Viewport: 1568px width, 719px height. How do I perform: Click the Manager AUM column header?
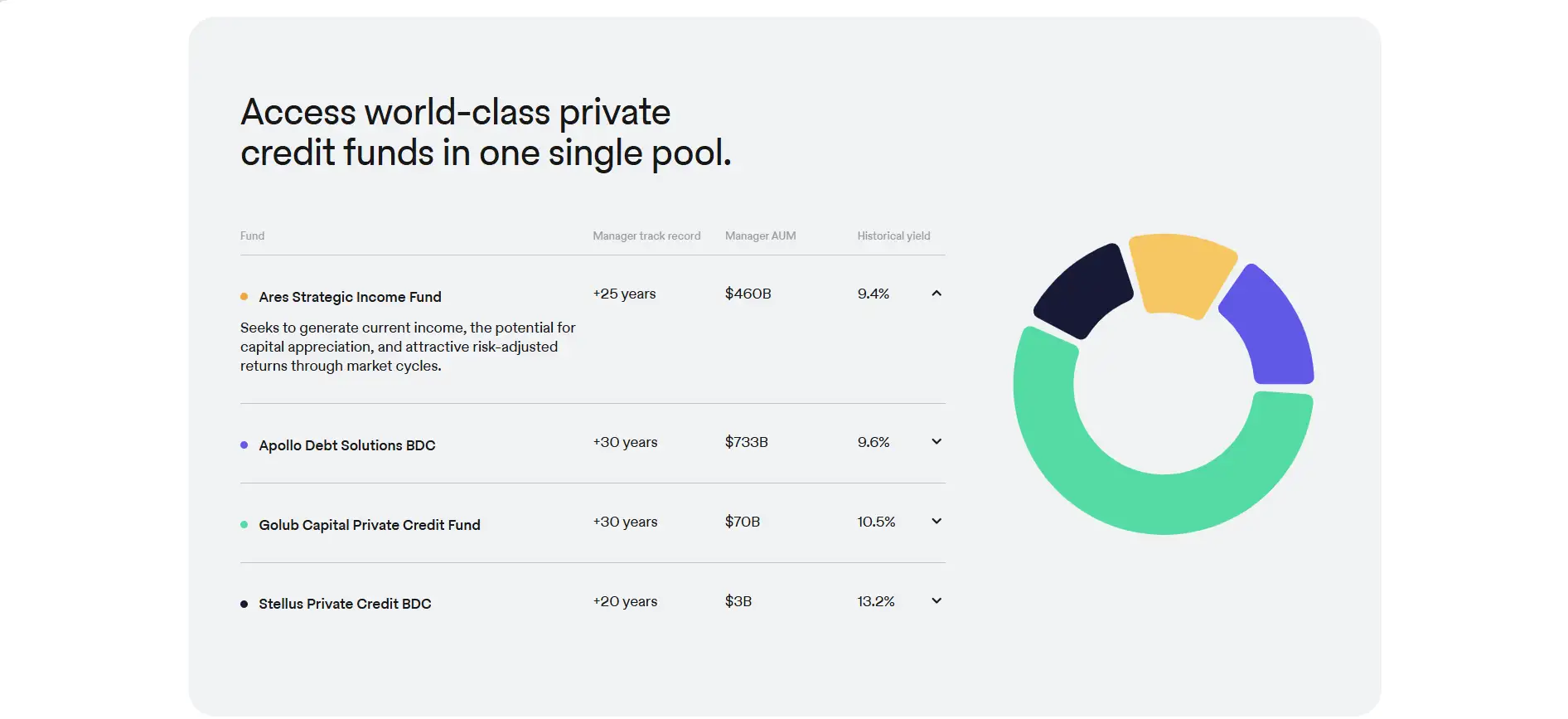click(760, 236)
